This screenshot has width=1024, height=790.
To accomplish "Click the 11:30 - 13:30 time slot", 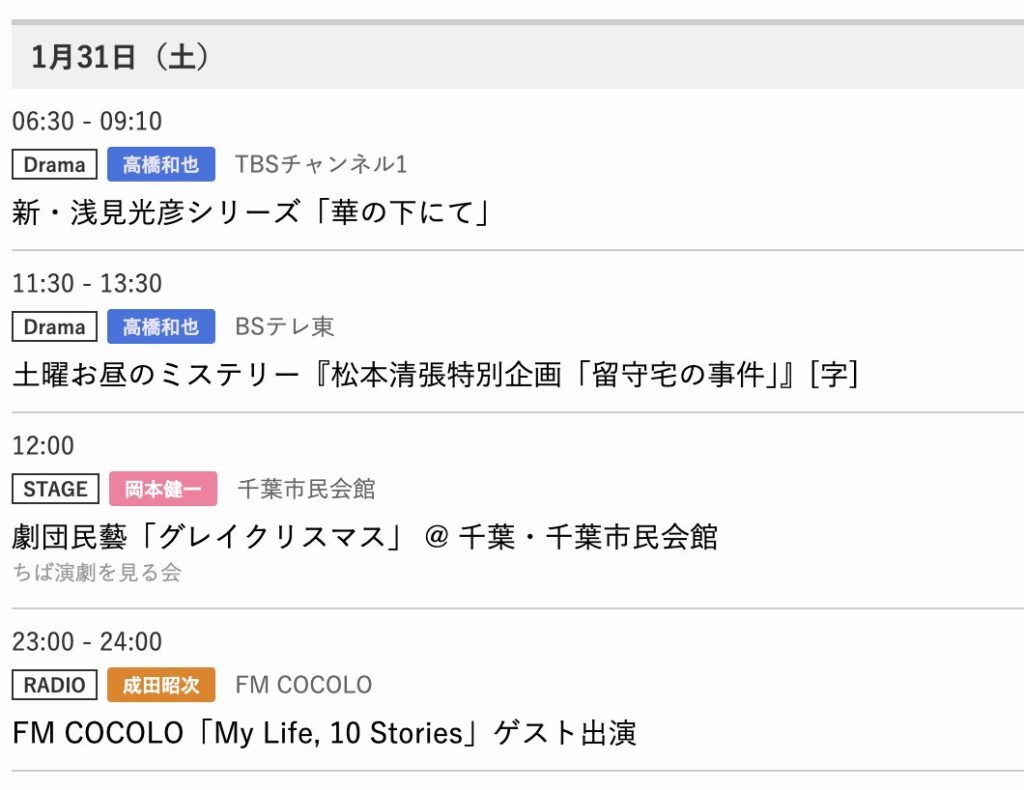I will (x=87, y=283).
